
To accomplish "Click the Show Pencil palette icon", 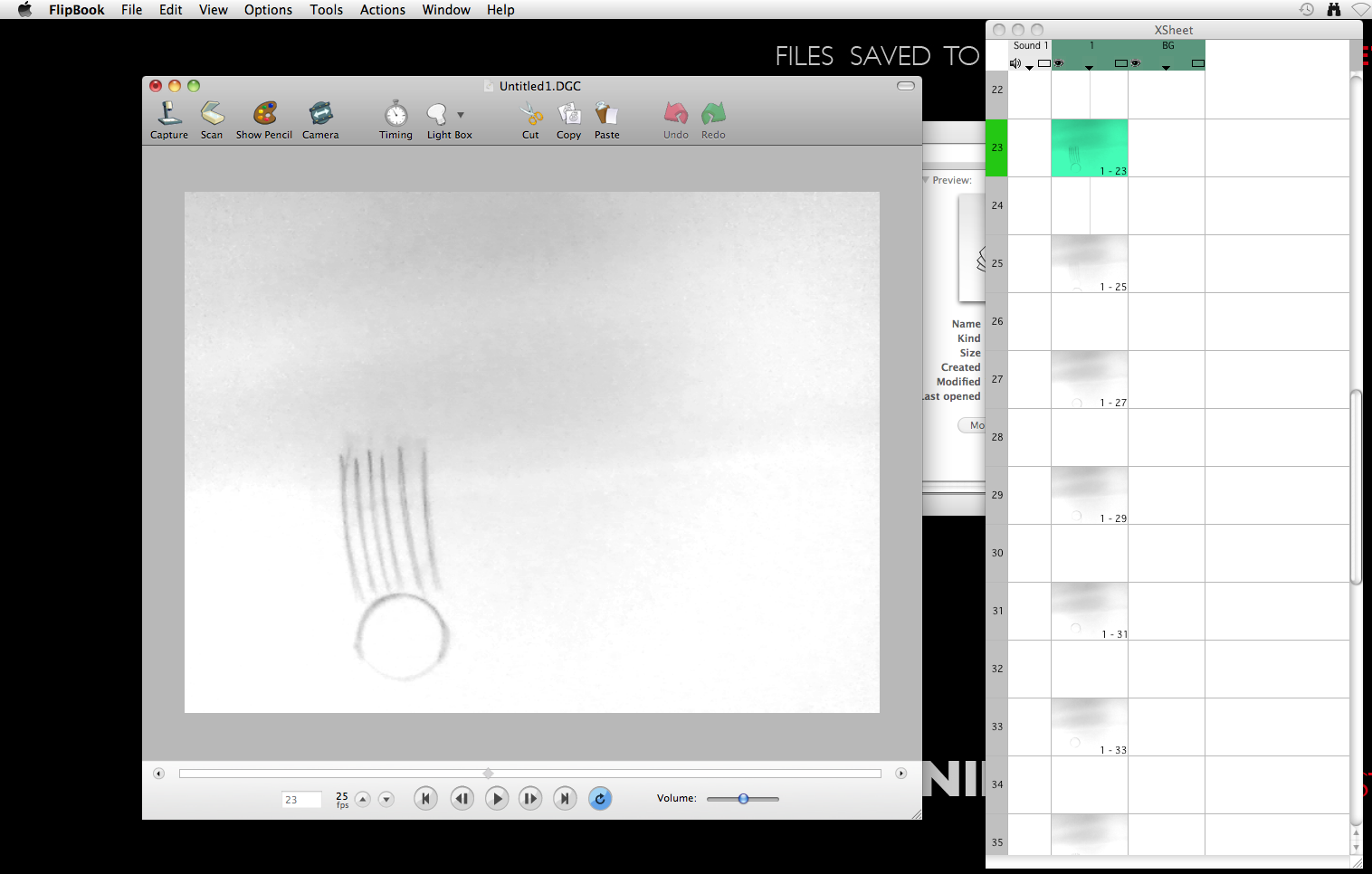I will coord(264,114).
